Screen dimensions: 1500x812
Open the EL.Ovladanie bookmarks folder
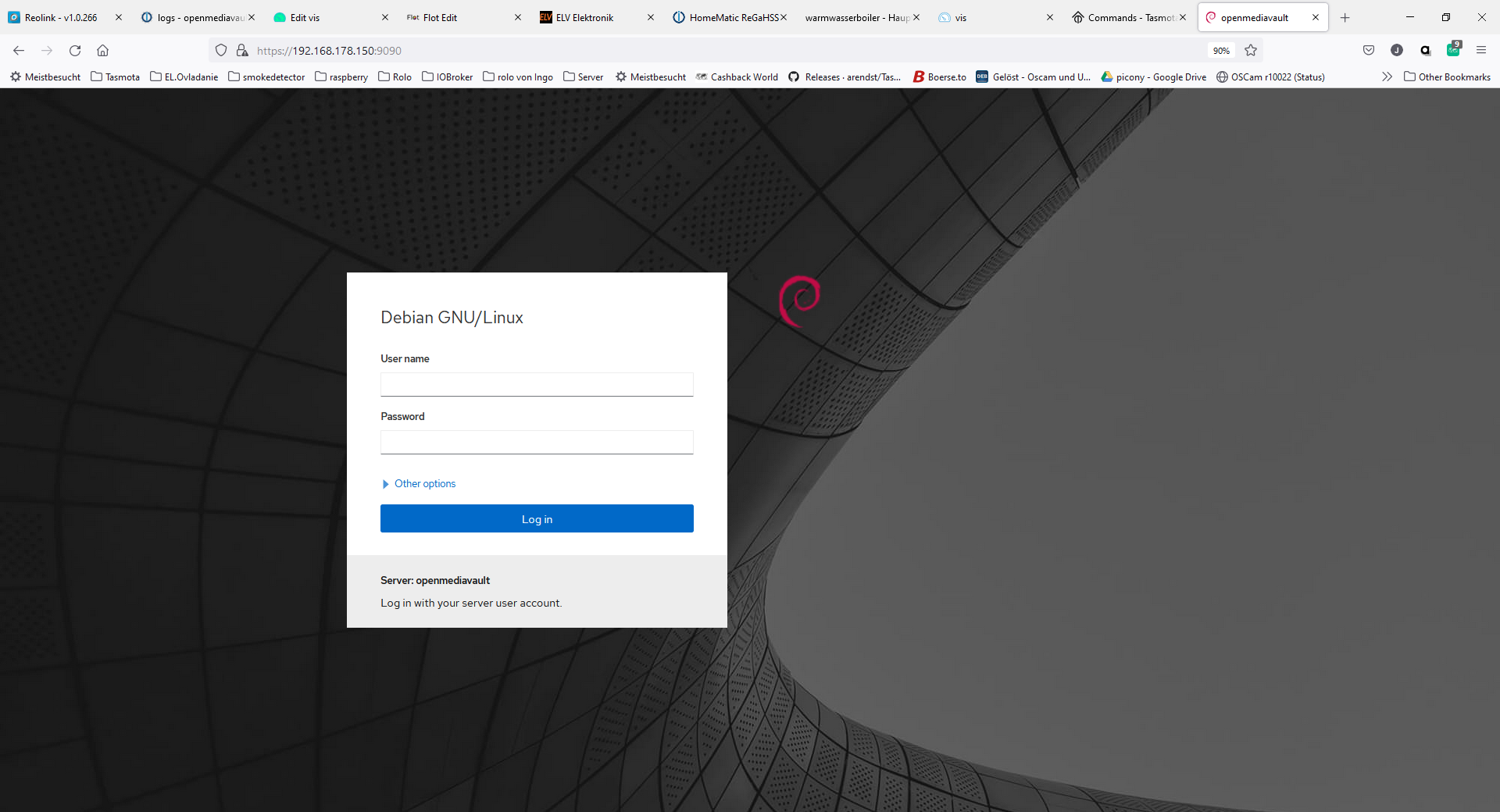[184, 77]
